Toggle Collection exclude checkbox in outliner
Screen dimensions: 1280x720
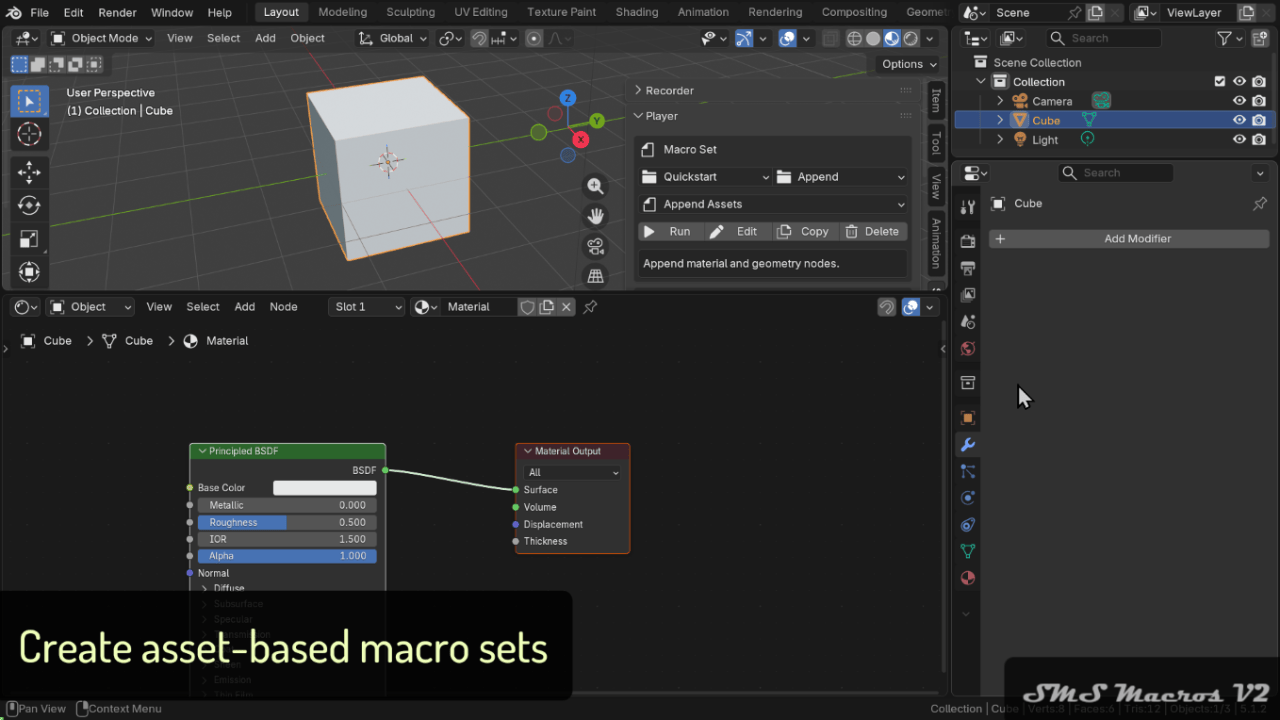tap(1219, 82)
